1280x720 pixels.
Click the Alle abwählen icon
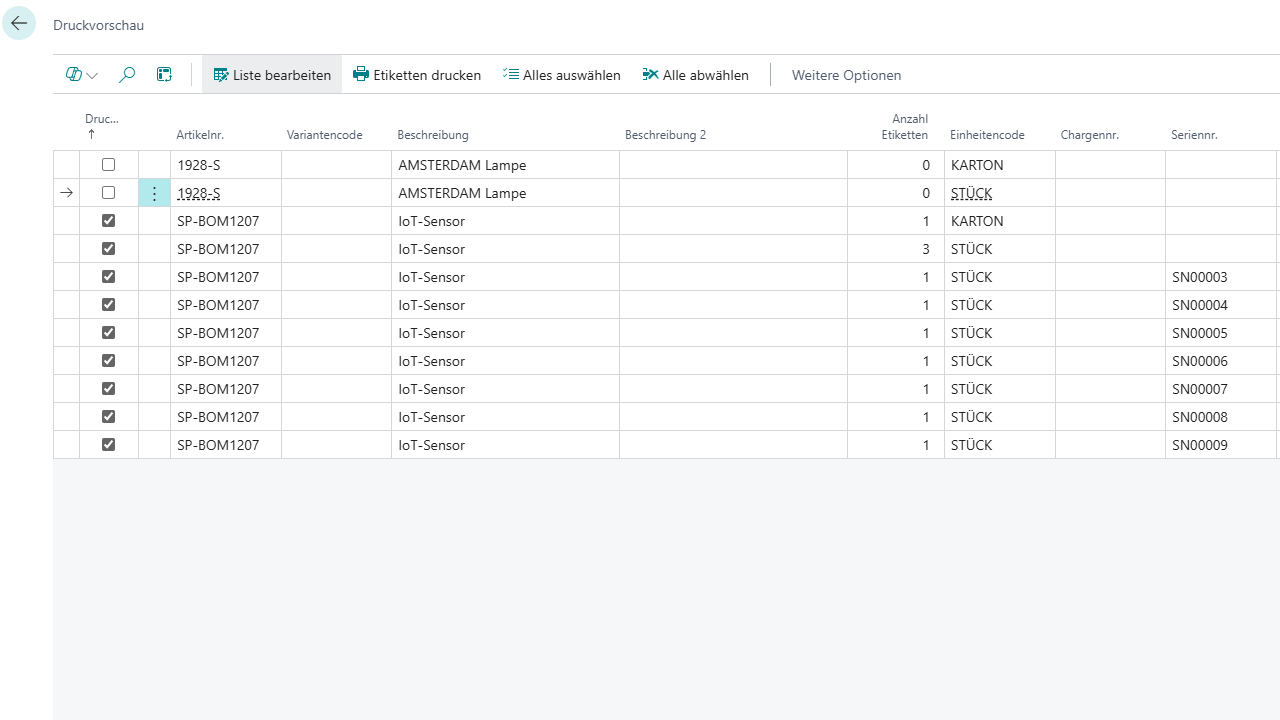pyautogui.click(x=650, y=75)
